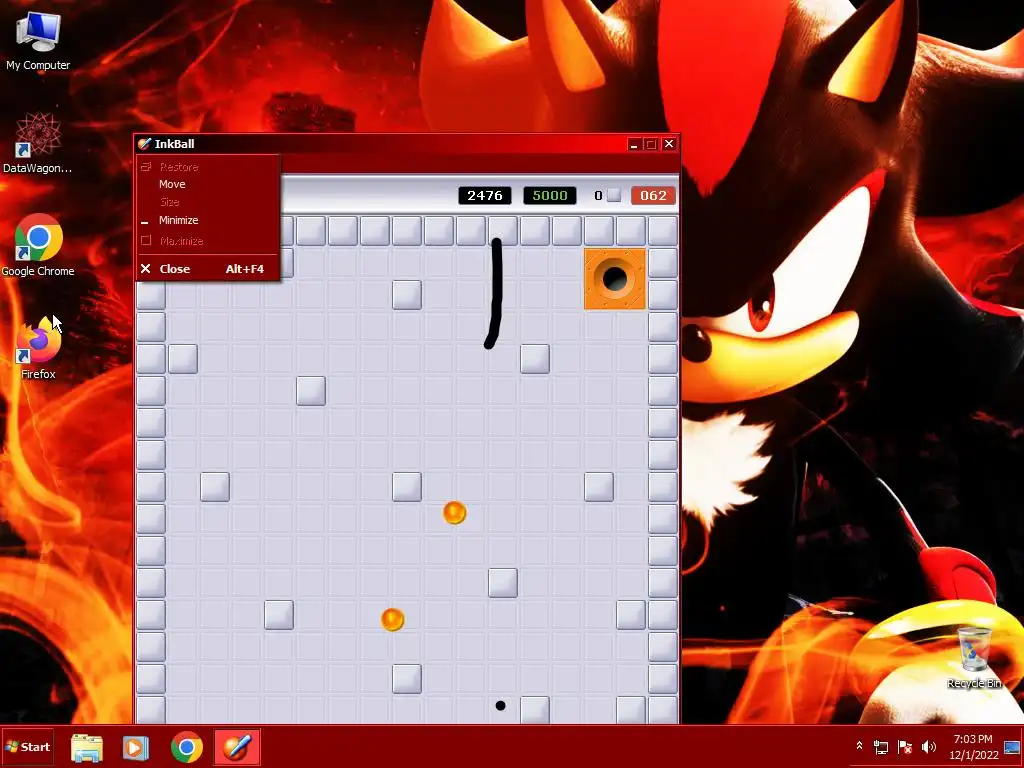The width and height of the screenshot is (1024, 768).
Task: Launch Google Chrome from the desktop
Action: coord(38,245)
